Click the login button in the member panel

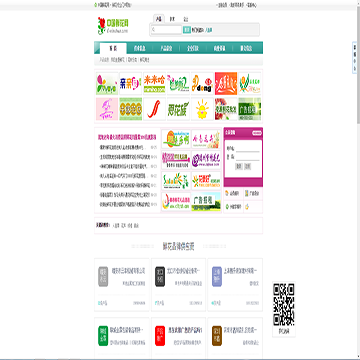click(239, 166)
